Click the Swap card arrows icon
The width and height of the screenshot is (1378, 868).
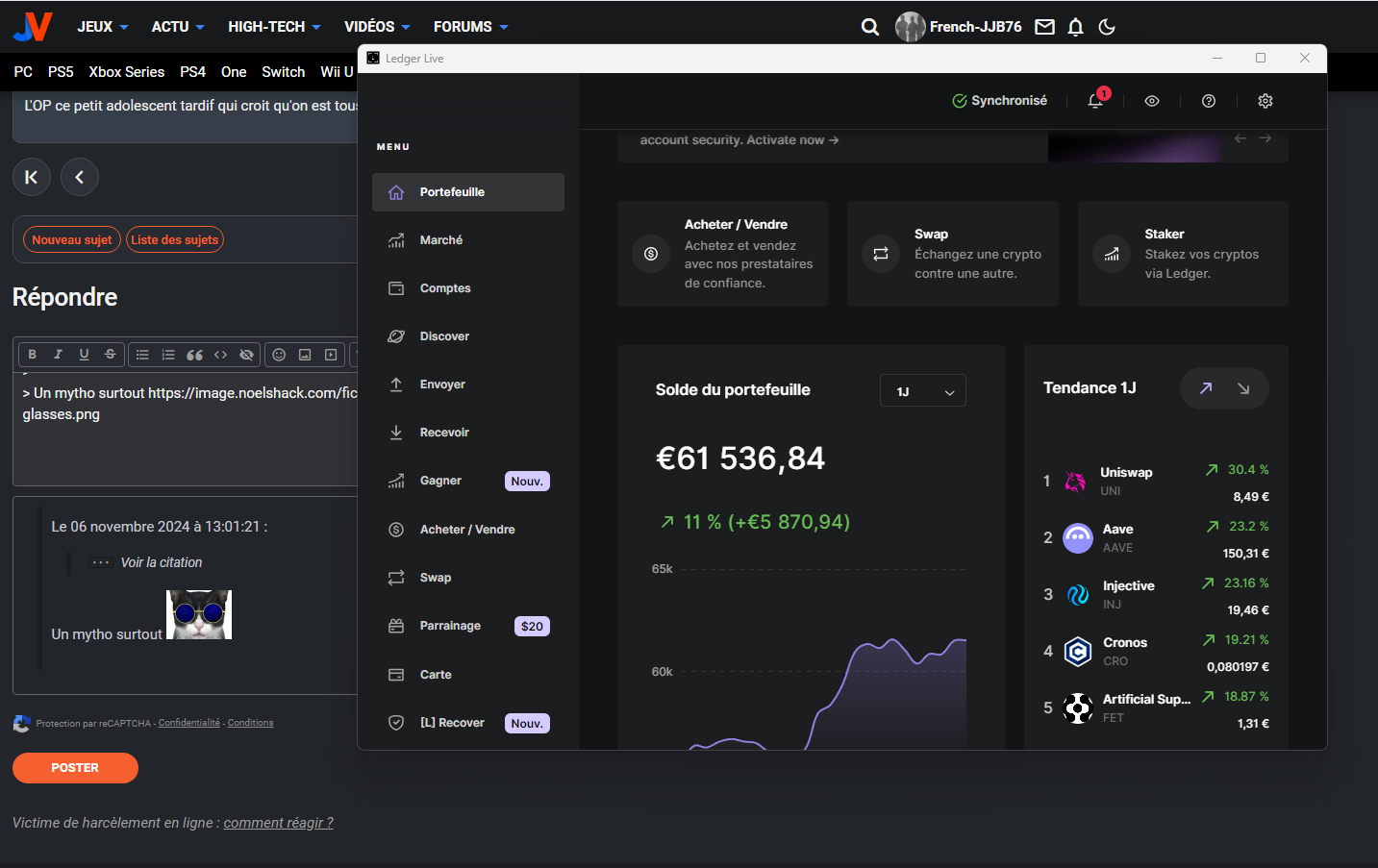click(881, 254)
